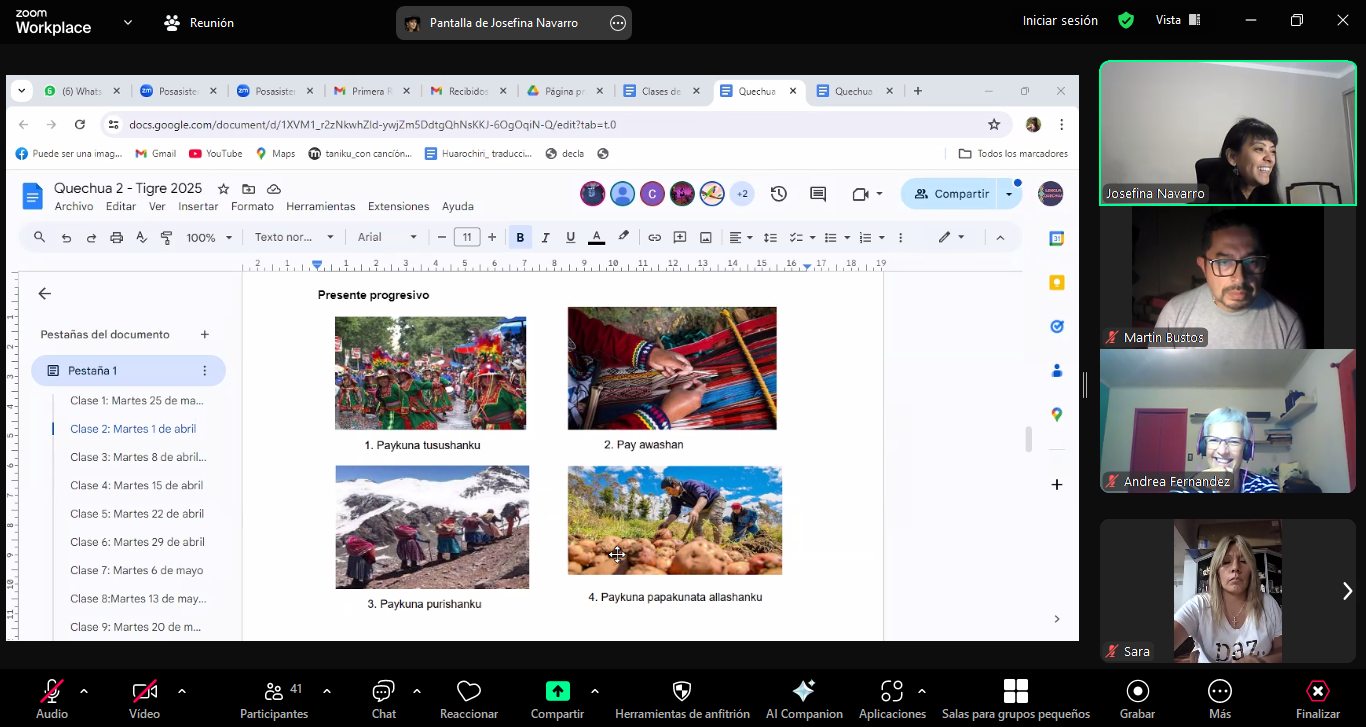This screenshot has height=727, width=1366.
Task: Expand the Participantes options arrow
Action: [x=327, y=691]
